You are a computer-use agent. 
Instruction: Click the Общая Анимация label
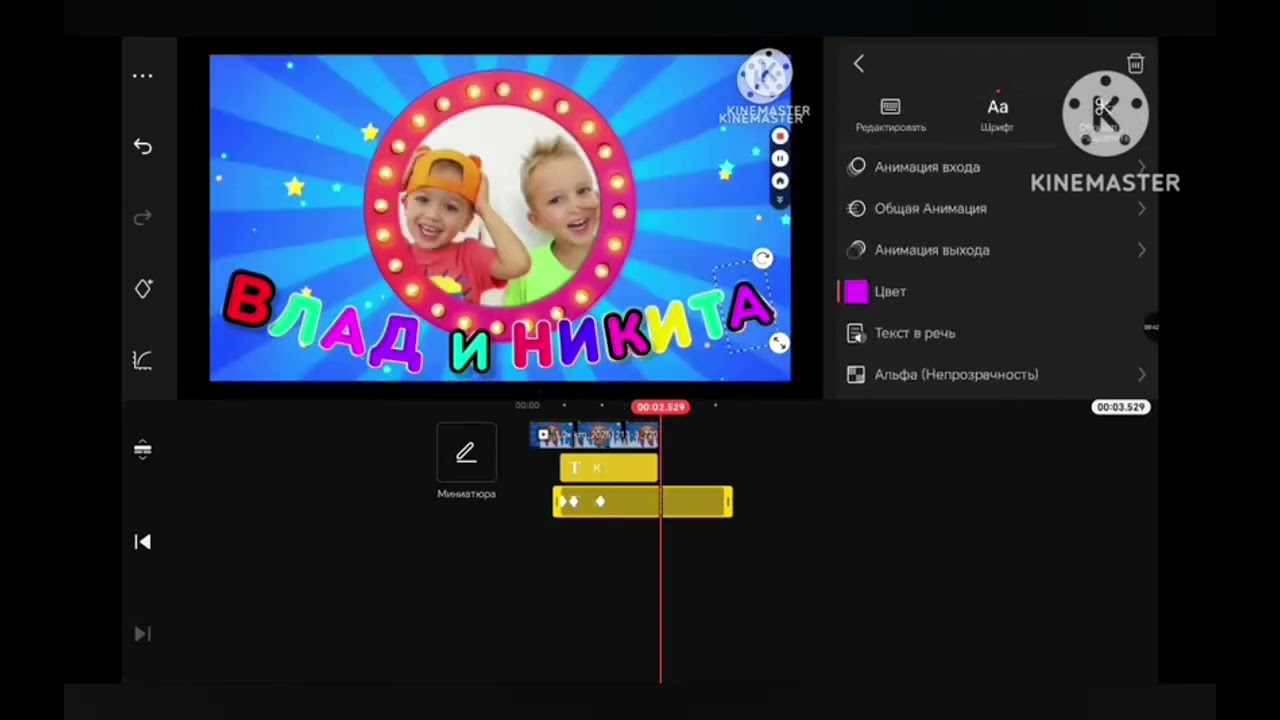tap(930, 208)
